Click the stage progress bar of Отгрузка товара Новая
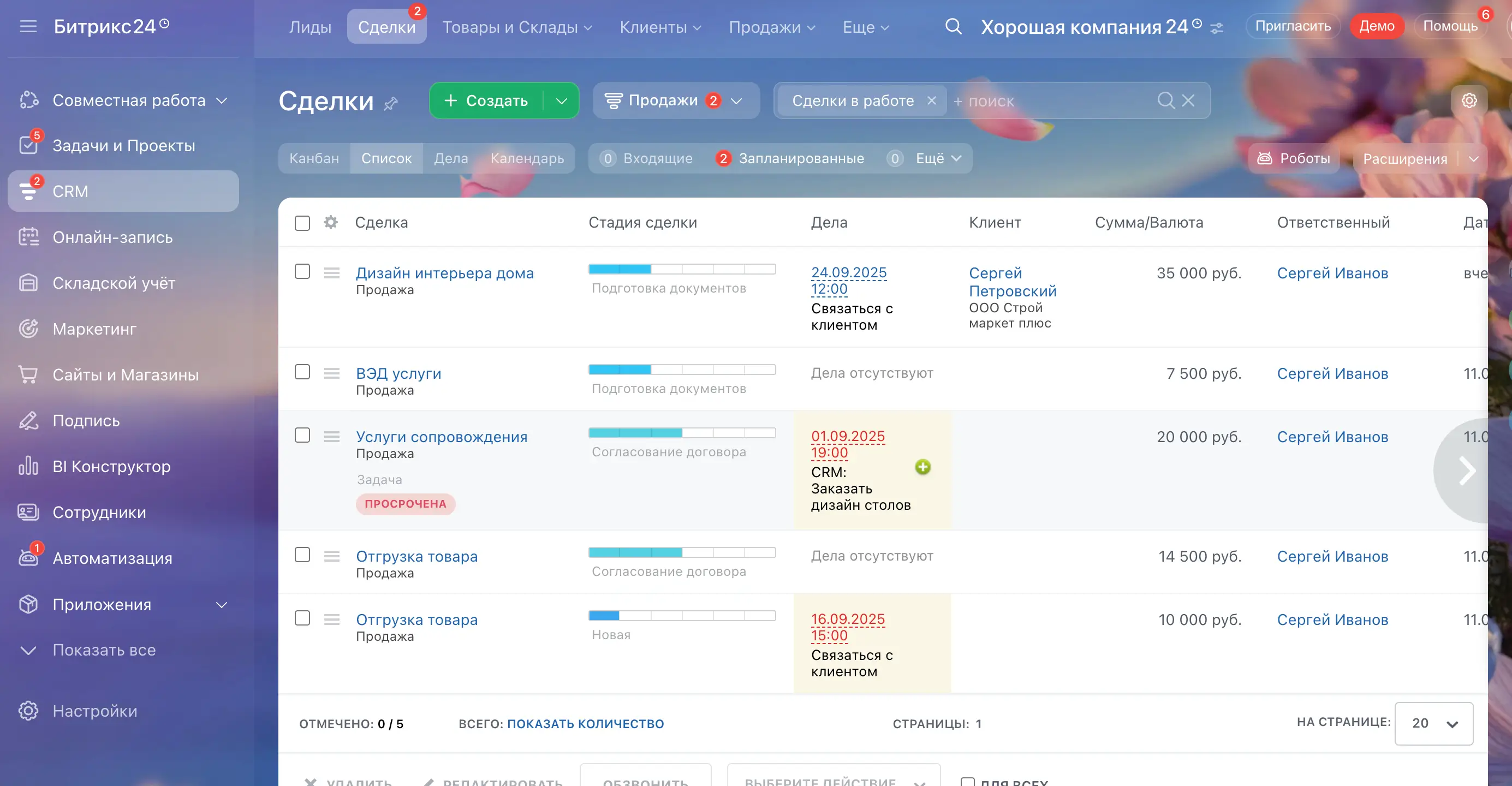 click(x=681, y=616)
